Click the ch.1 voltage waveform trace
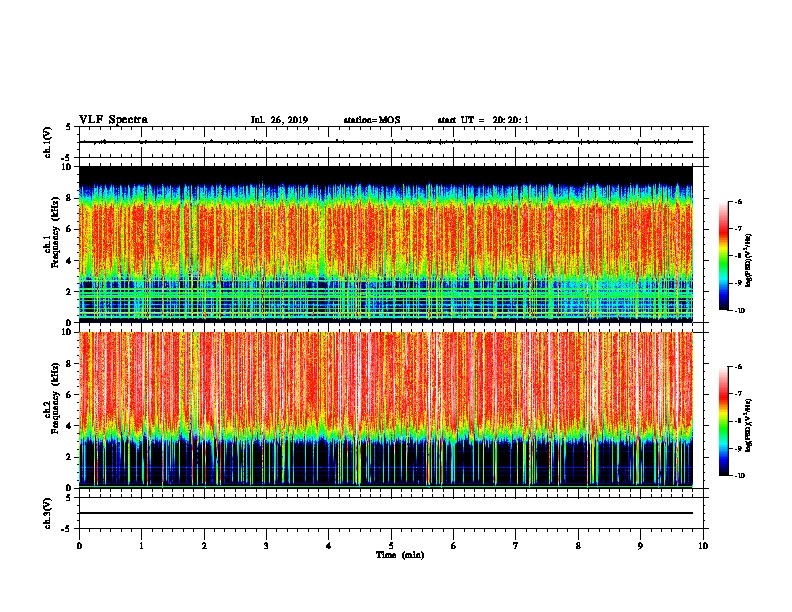Image resolution: width=792 pixels, height=612 pixels. 386,142
